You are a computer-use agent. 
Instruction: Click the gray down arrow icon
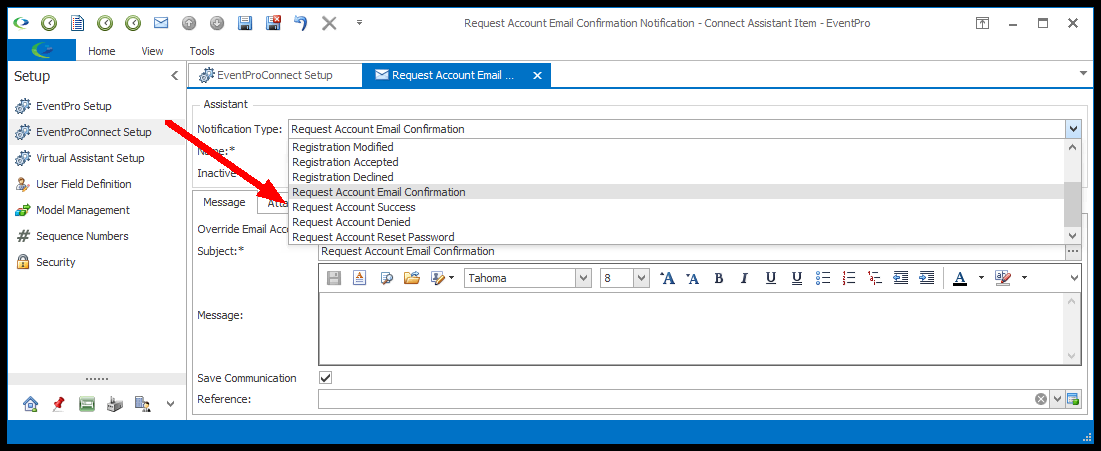(x=217, y=23)
